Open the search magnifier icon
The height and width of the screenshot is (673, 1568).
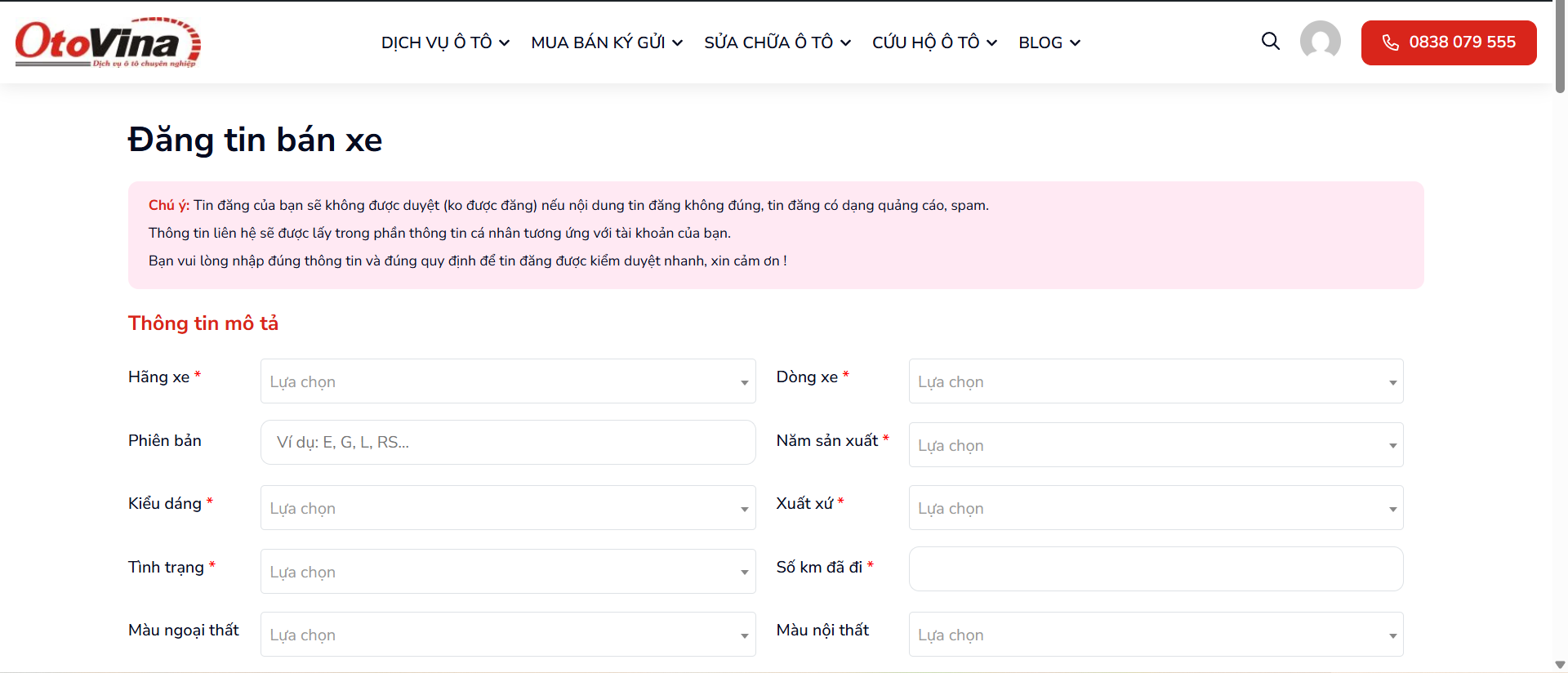[1270, 41]
